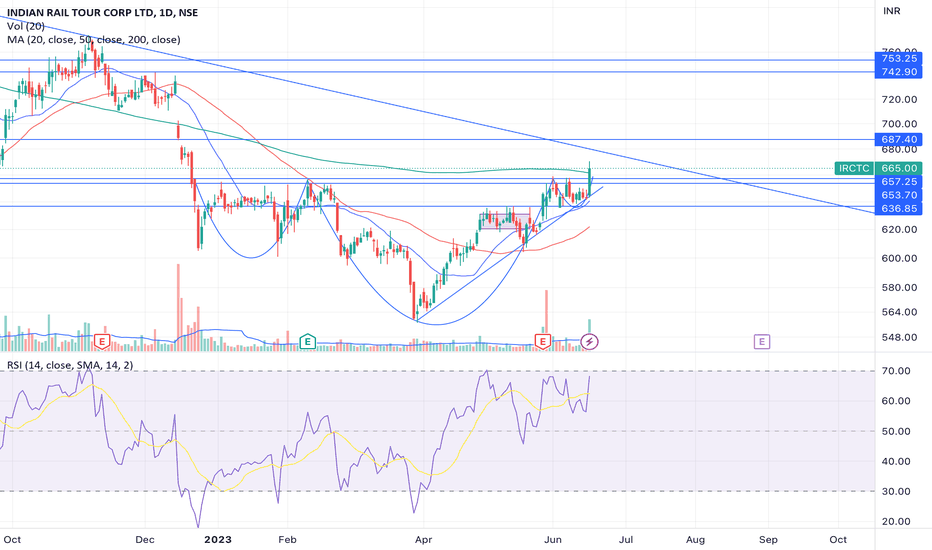Open the purple lightning event icon
Viewport: 932px width, 550px height.
[x=589, y=341]
